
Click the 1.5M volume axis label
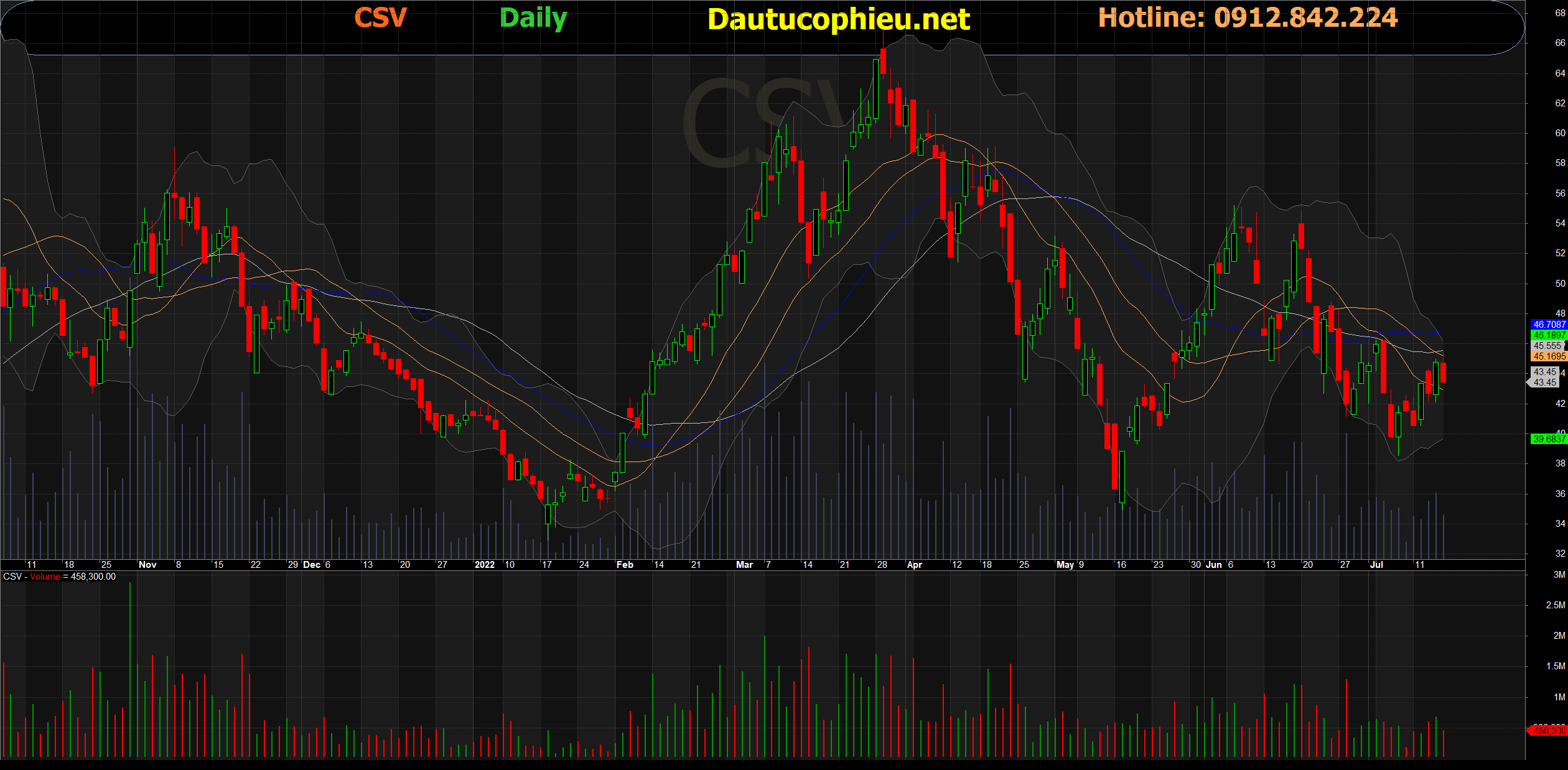point(1556,666)
